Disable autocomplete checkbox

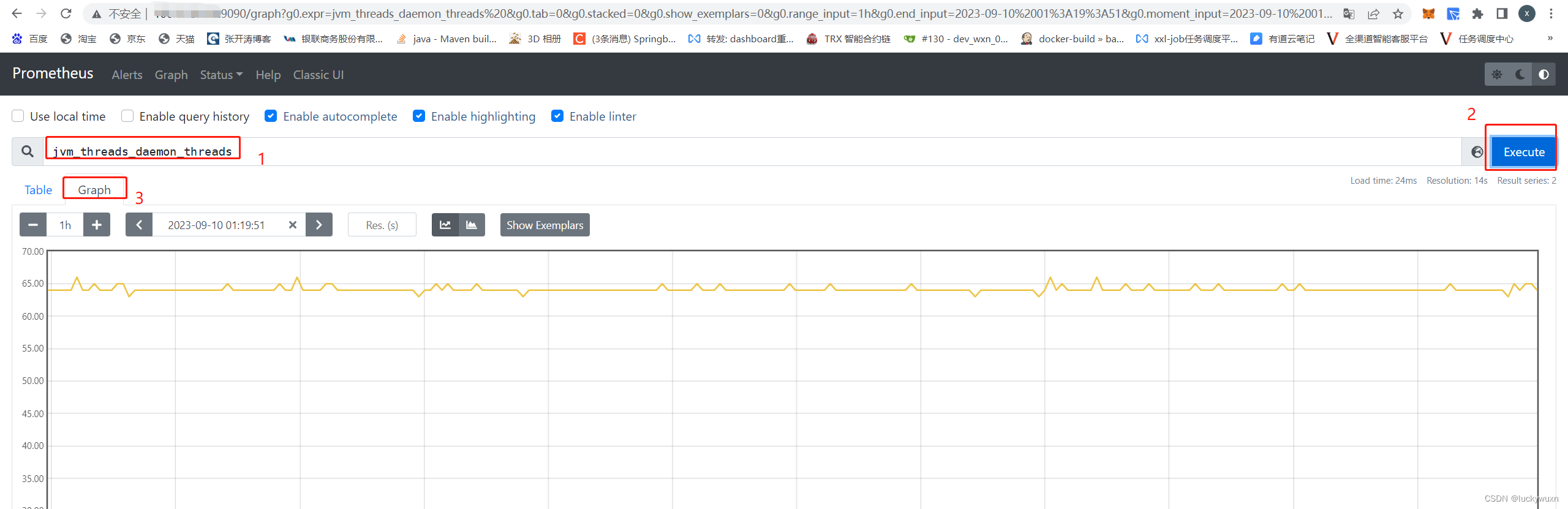click(x=271, y=116)
